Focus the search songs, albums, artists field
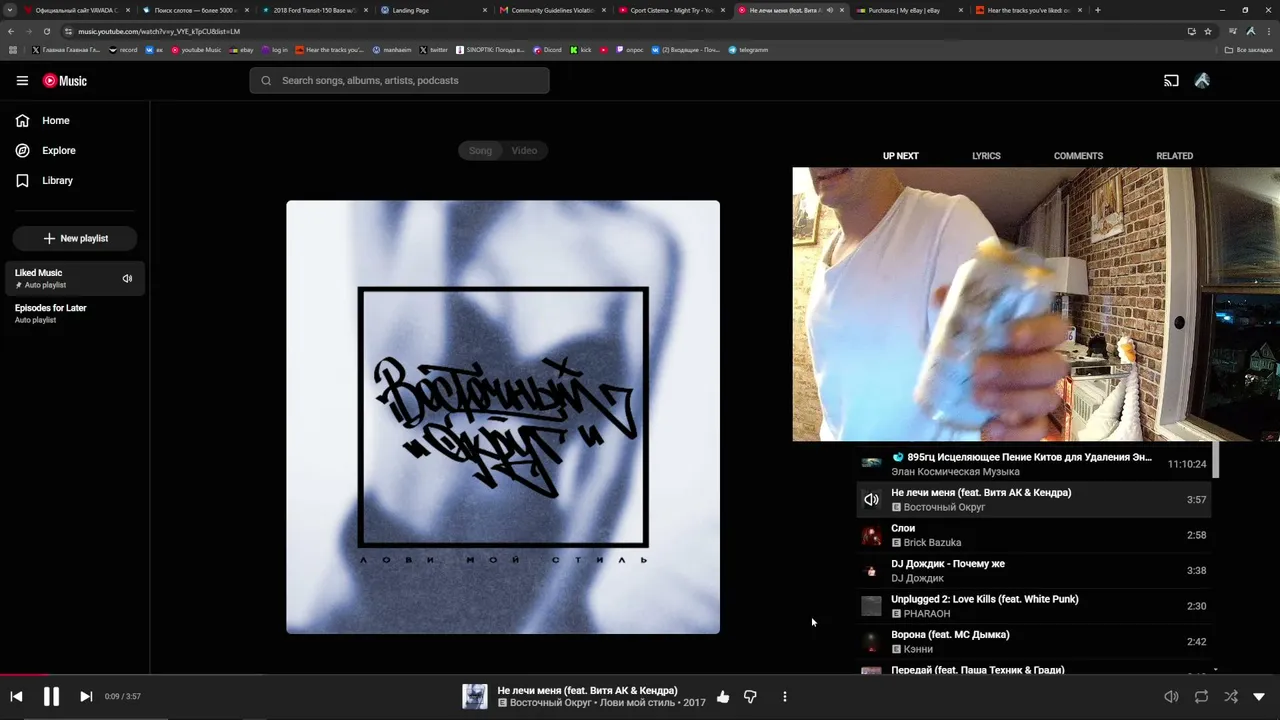The height and width of the screenshot is (720, 1280). pyautogui.click(x=399, y=81)
